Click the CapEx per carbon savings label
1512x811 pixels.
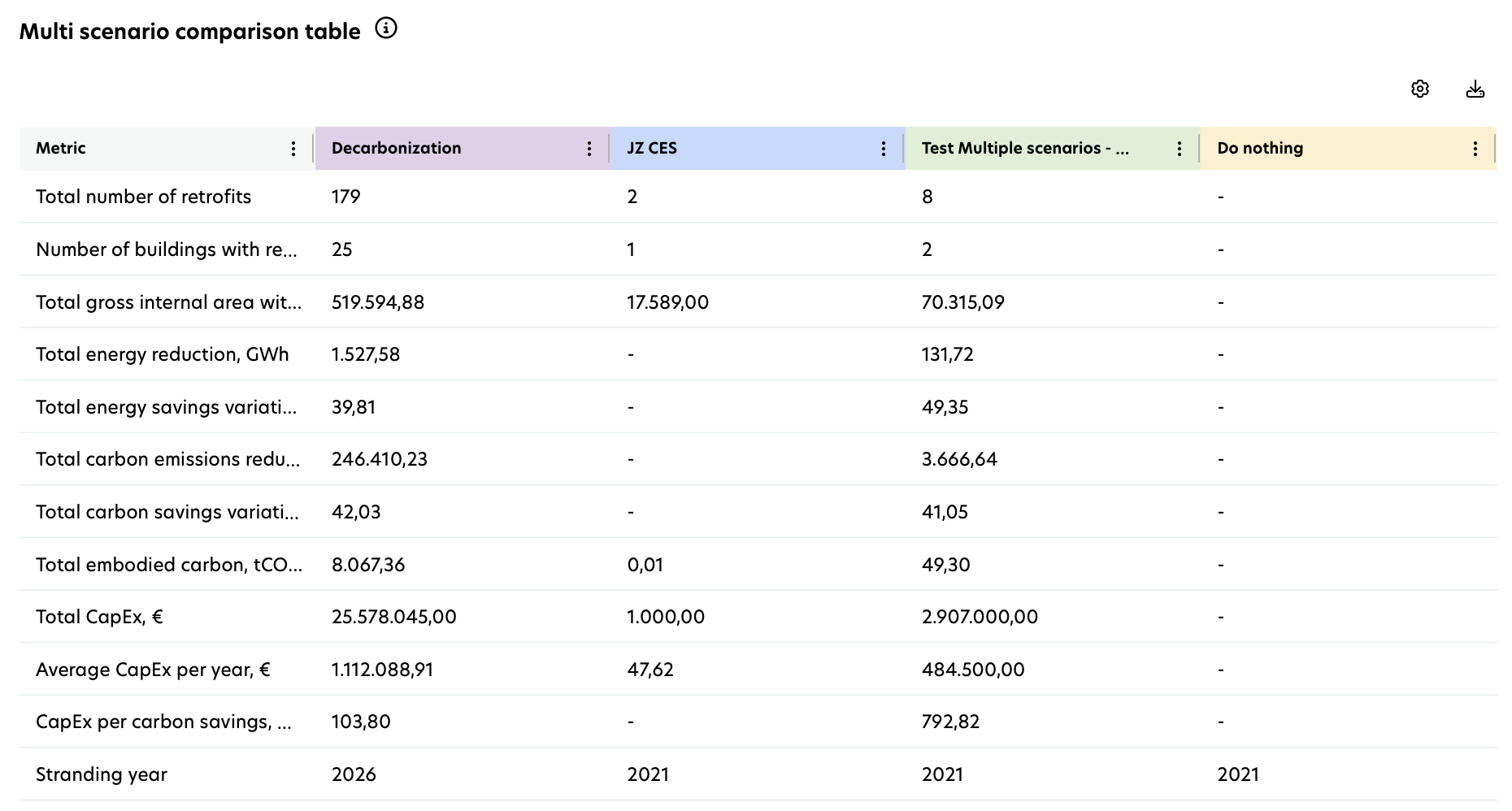(163, 722)
